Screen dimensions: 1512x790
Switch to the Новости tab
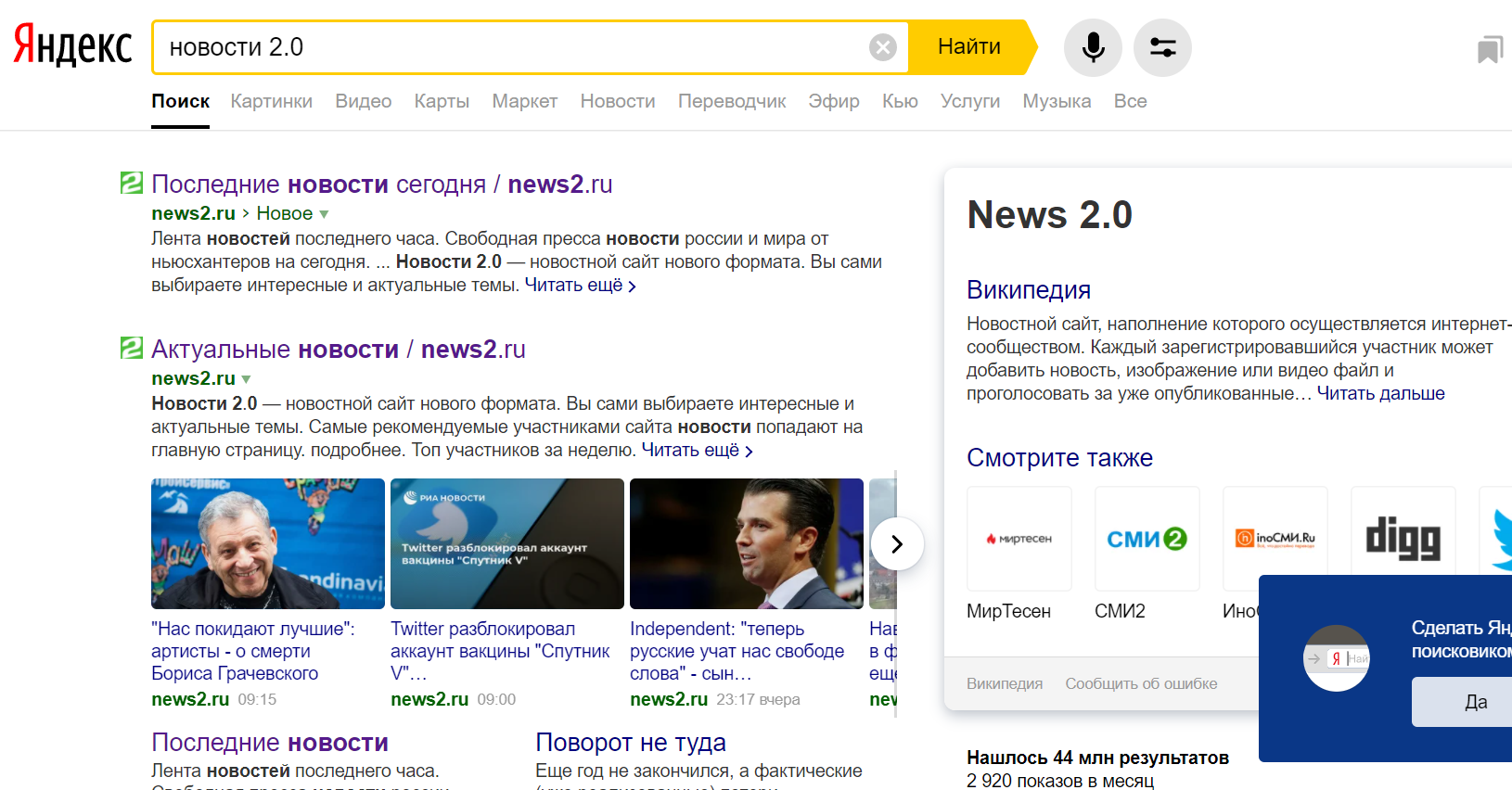click(x=618, y=101)
